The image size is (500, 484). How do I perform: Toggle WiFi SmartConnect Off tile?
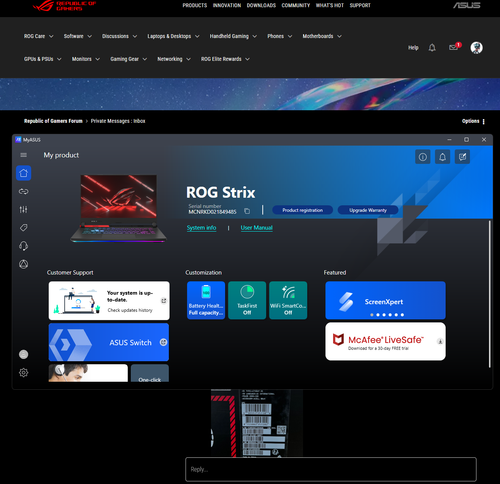288,300
